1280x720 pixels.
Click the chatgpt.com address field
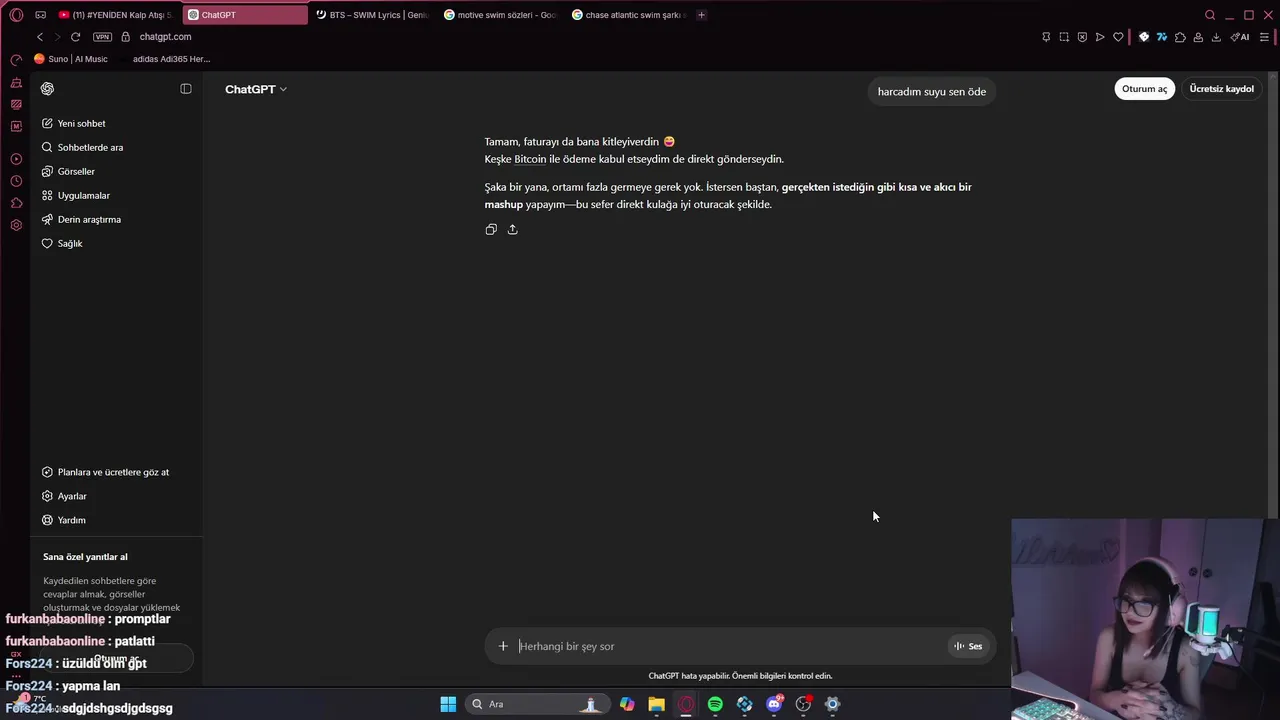click(x=165, y=37)
